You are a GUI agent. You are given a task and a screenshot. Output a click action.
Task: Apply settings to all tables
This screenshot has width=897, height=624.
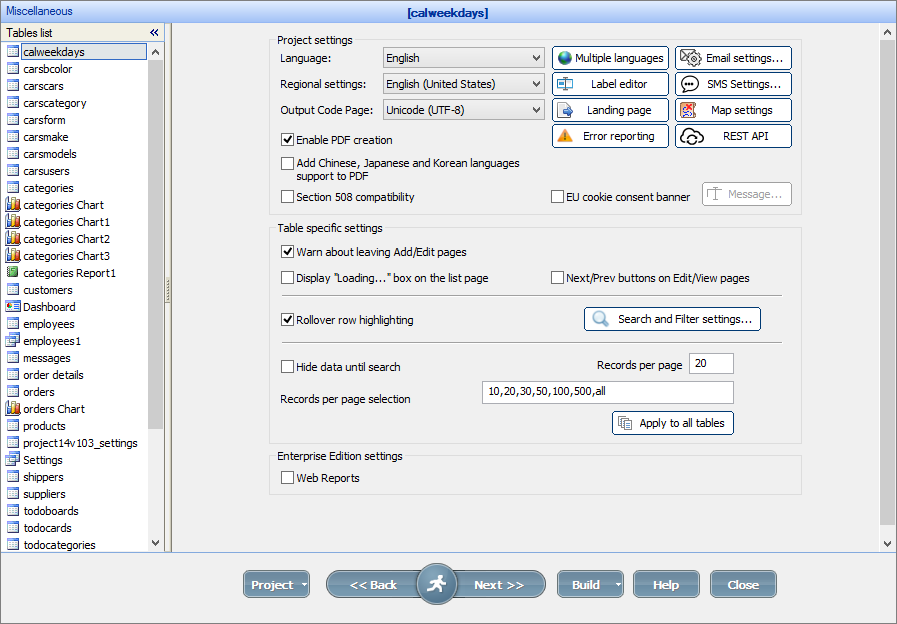tap(672, 423)
